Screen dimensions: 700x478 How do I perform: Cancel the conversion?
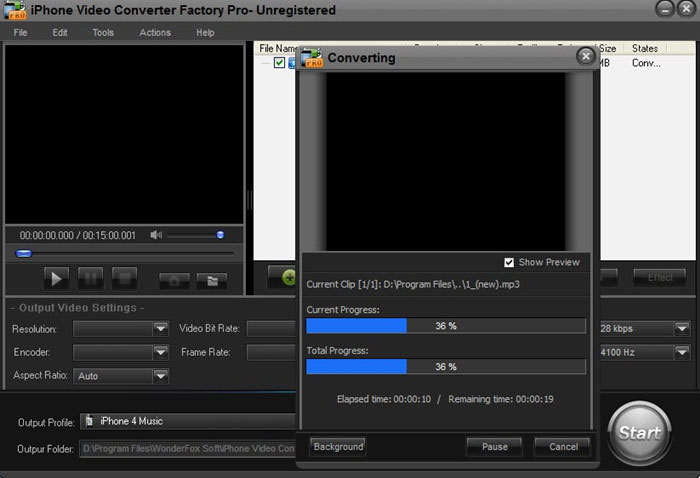(x=563, y=447)
